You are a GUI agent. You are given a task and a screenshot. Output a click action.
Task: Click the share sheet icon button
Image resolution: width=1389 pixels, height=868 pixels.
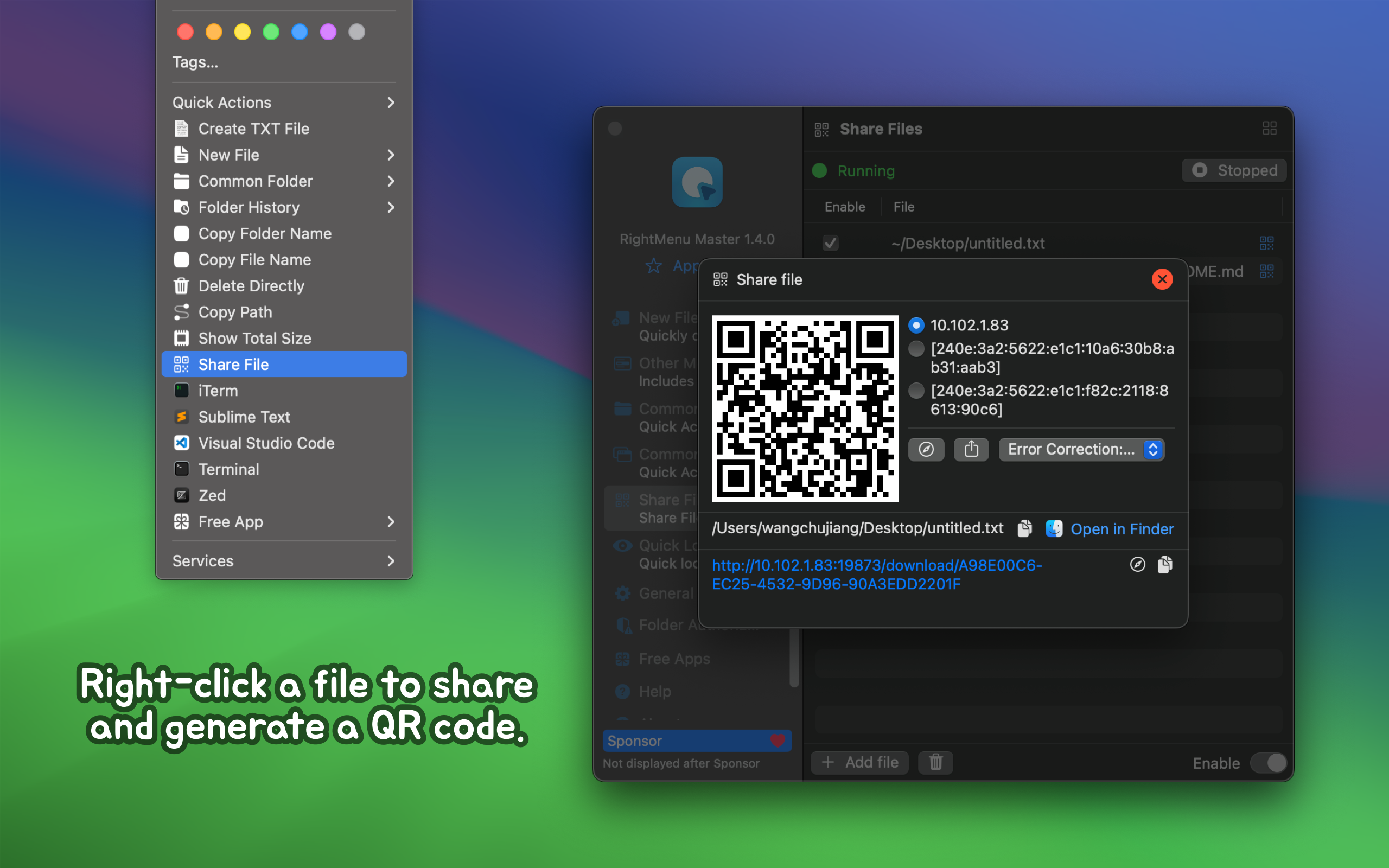[971, 449]
